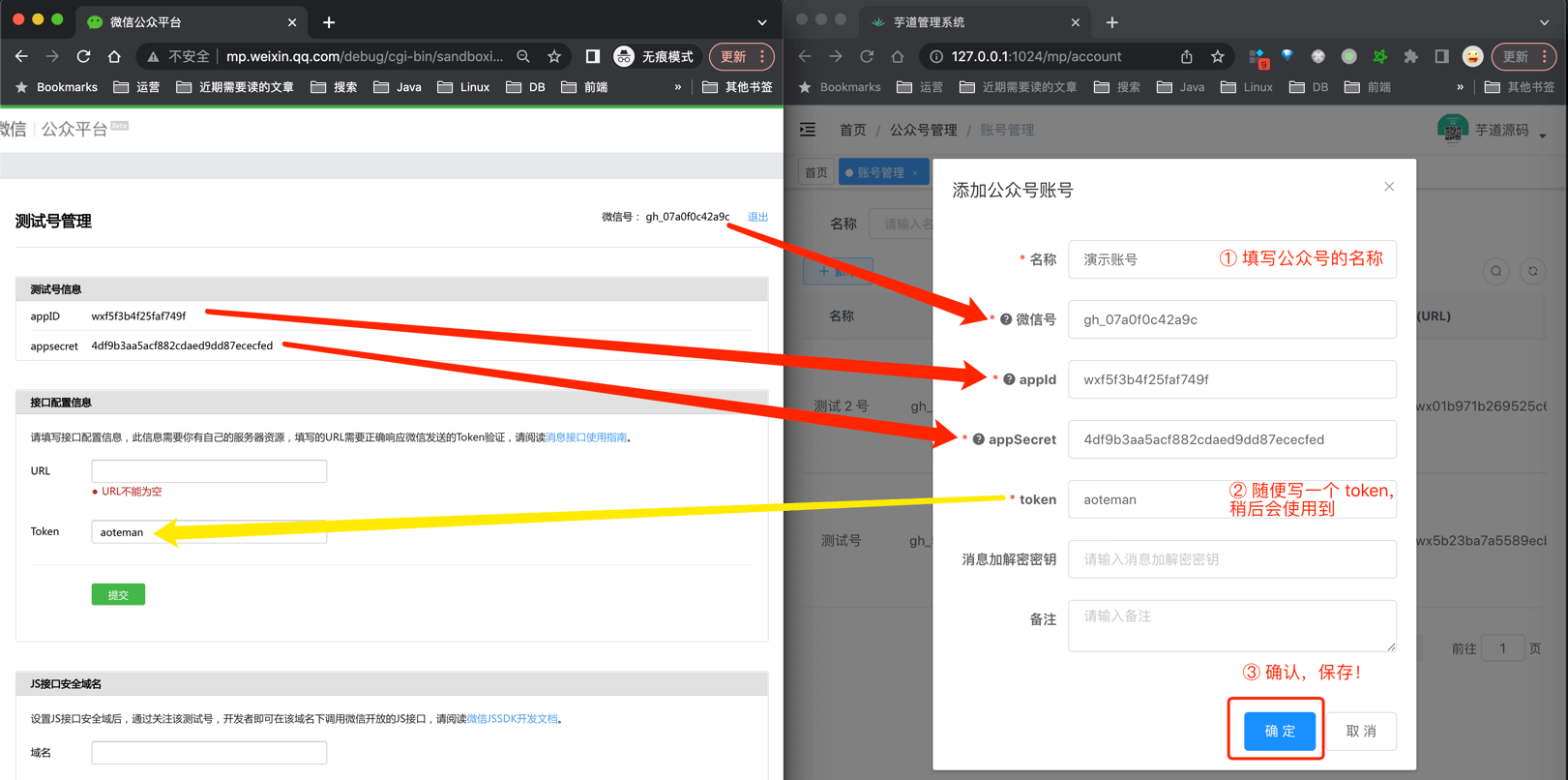
Task: Click the help icon beside appId label
Action: click(1009, 379)
